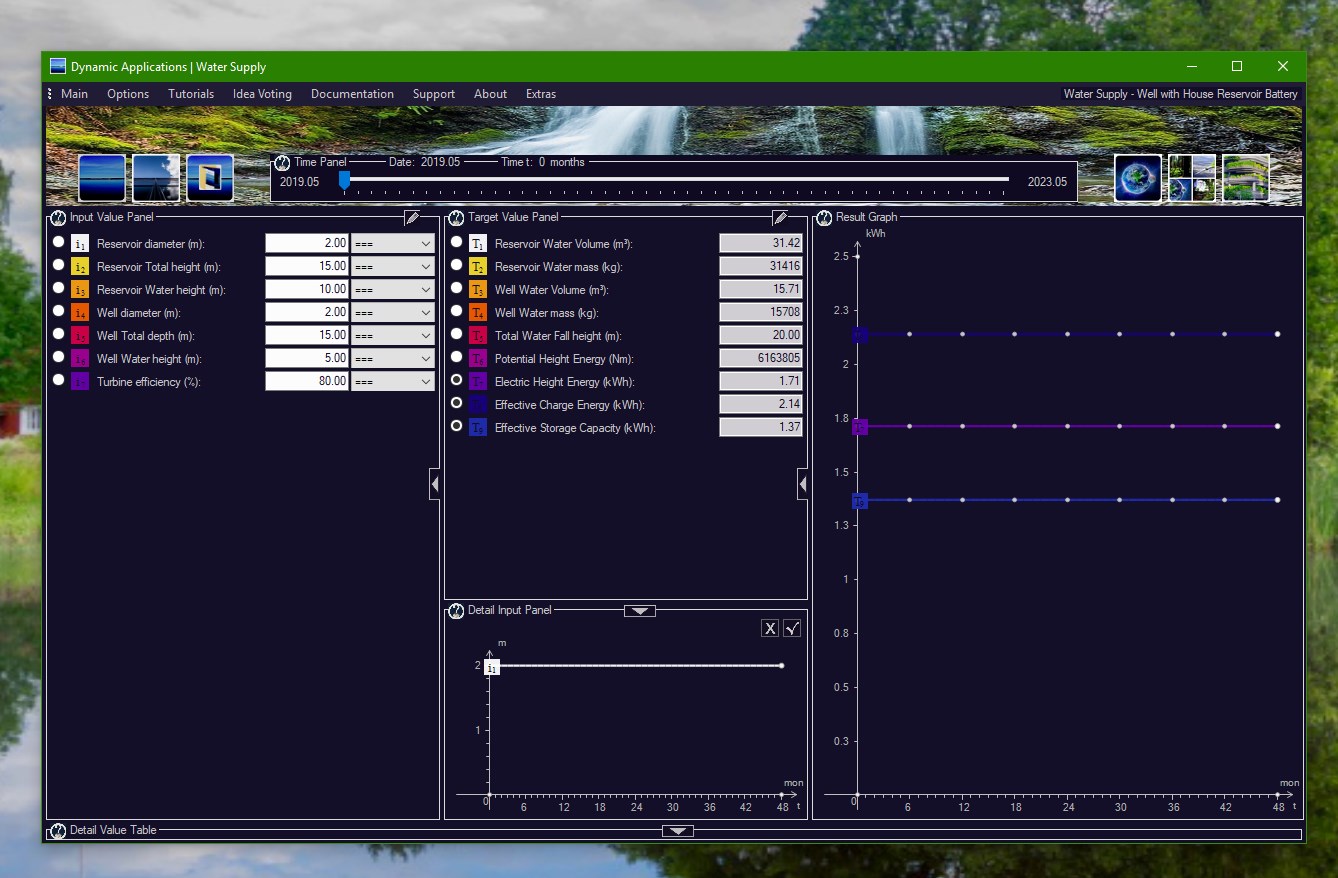The width and height of the screenshot is (1338, 878).
Task: Click the Target Value Panel help icon
Action: click(x=456, y=217)
